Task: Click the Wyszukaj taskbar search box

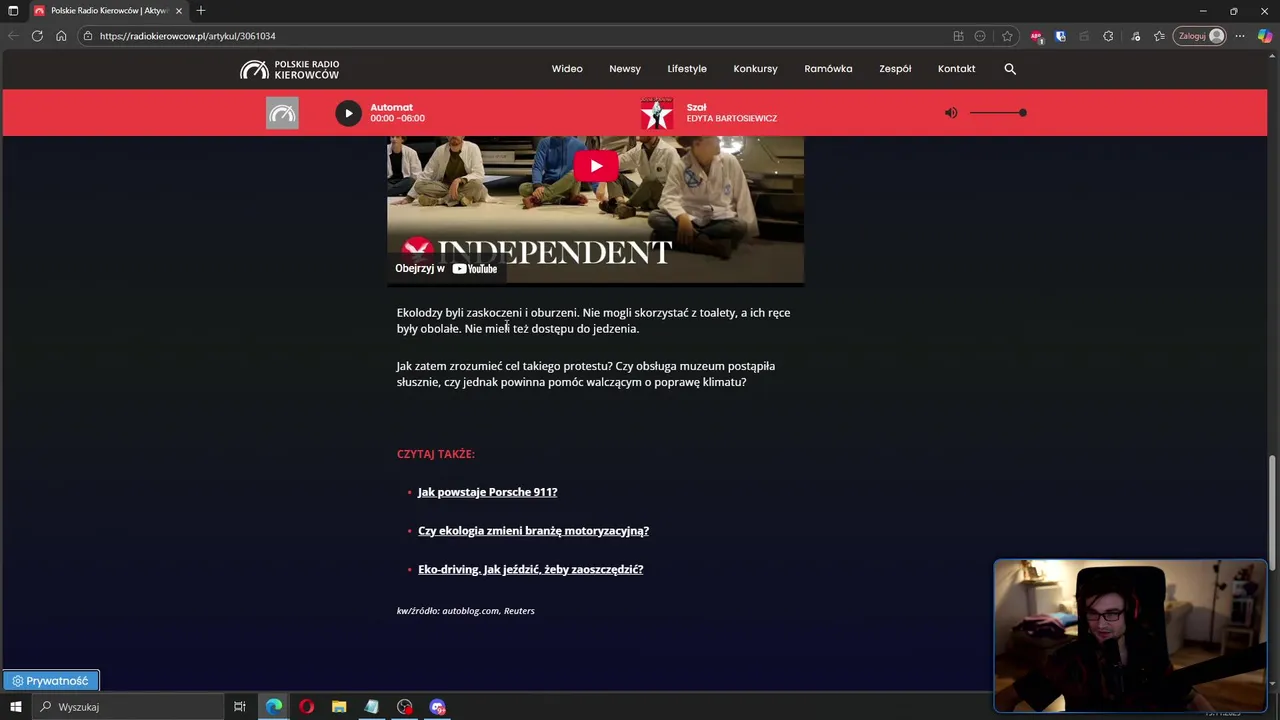Action: [x=130, y=707]
